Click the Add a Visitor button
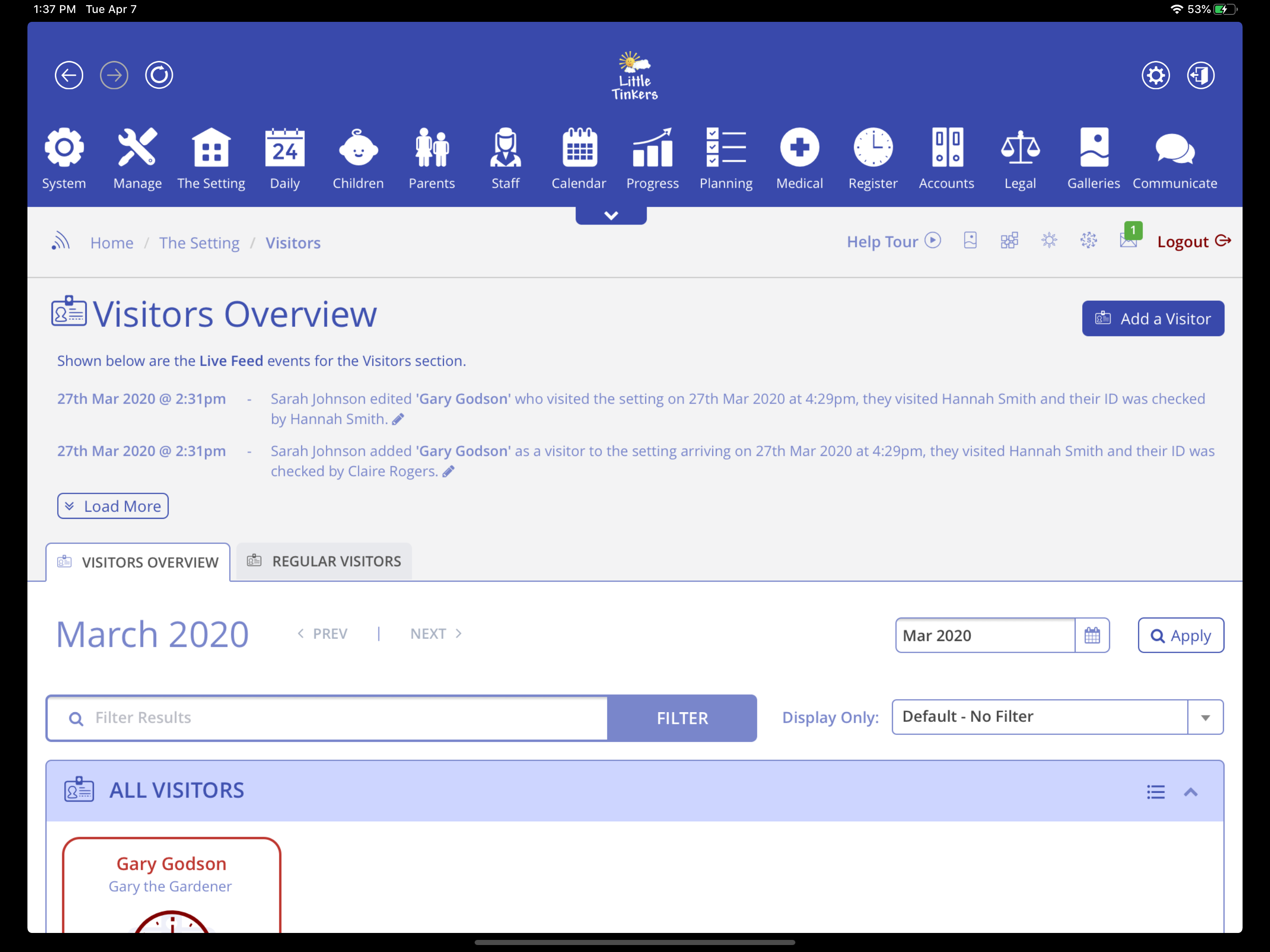Viewport: 1270px width, 952px height. tap(1153, 318)
